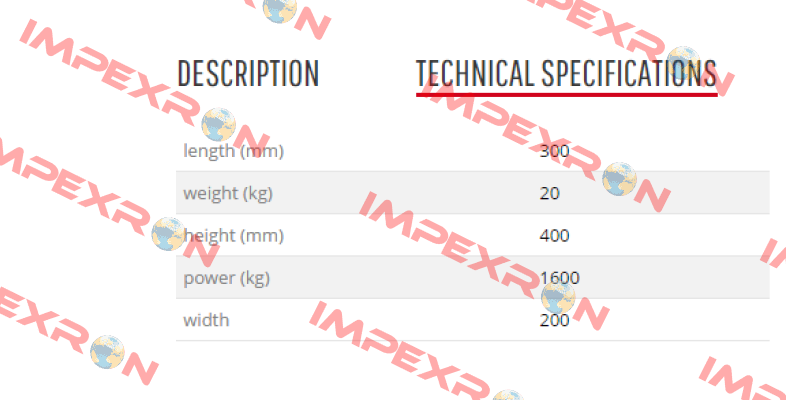
Task: Click the globe icon beside height label
Action: pos(168,234)
